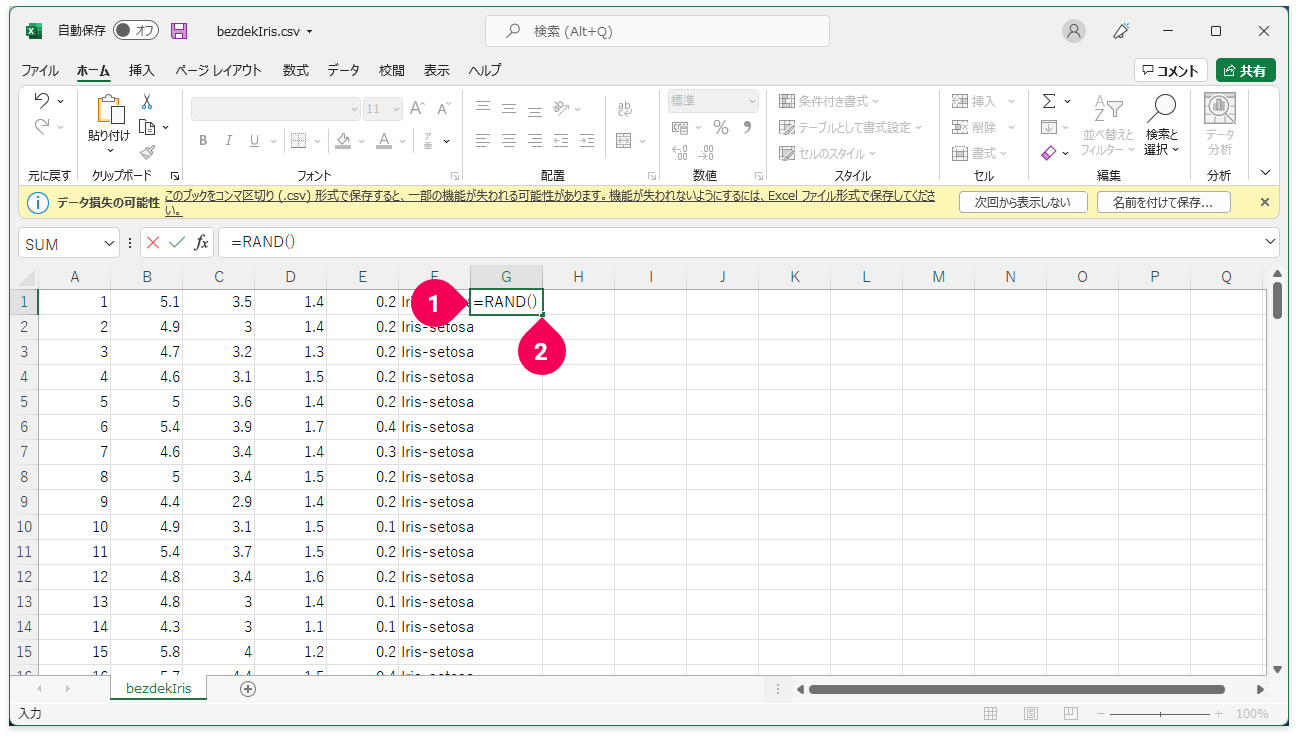Open Insert Function fx dialog
1298x738 pixels.
[201, 242]
